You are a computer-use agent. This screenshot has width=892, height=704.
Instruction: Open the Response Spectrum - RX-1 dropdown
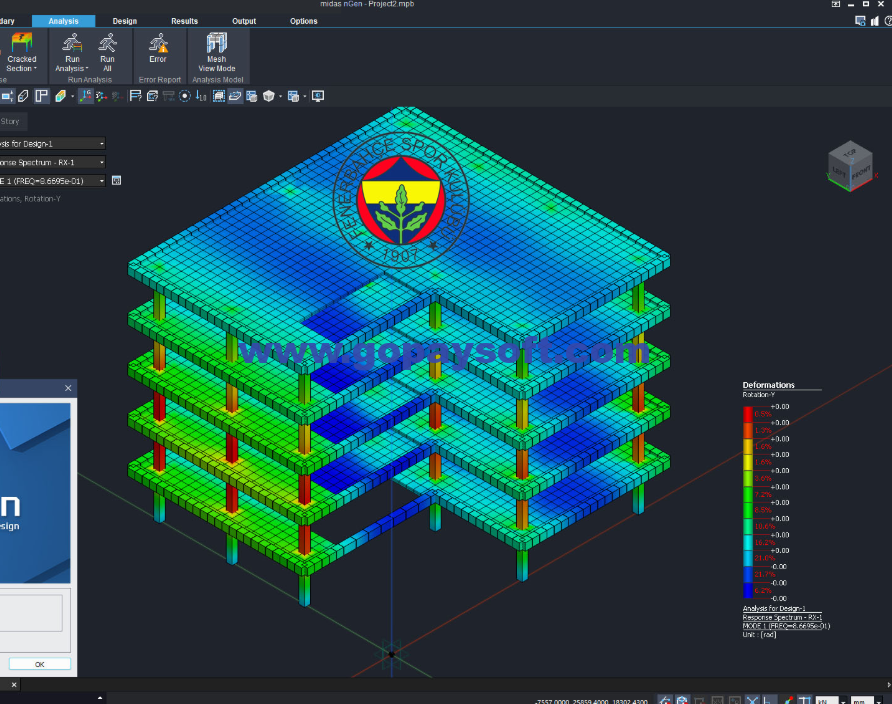(52, 163)
